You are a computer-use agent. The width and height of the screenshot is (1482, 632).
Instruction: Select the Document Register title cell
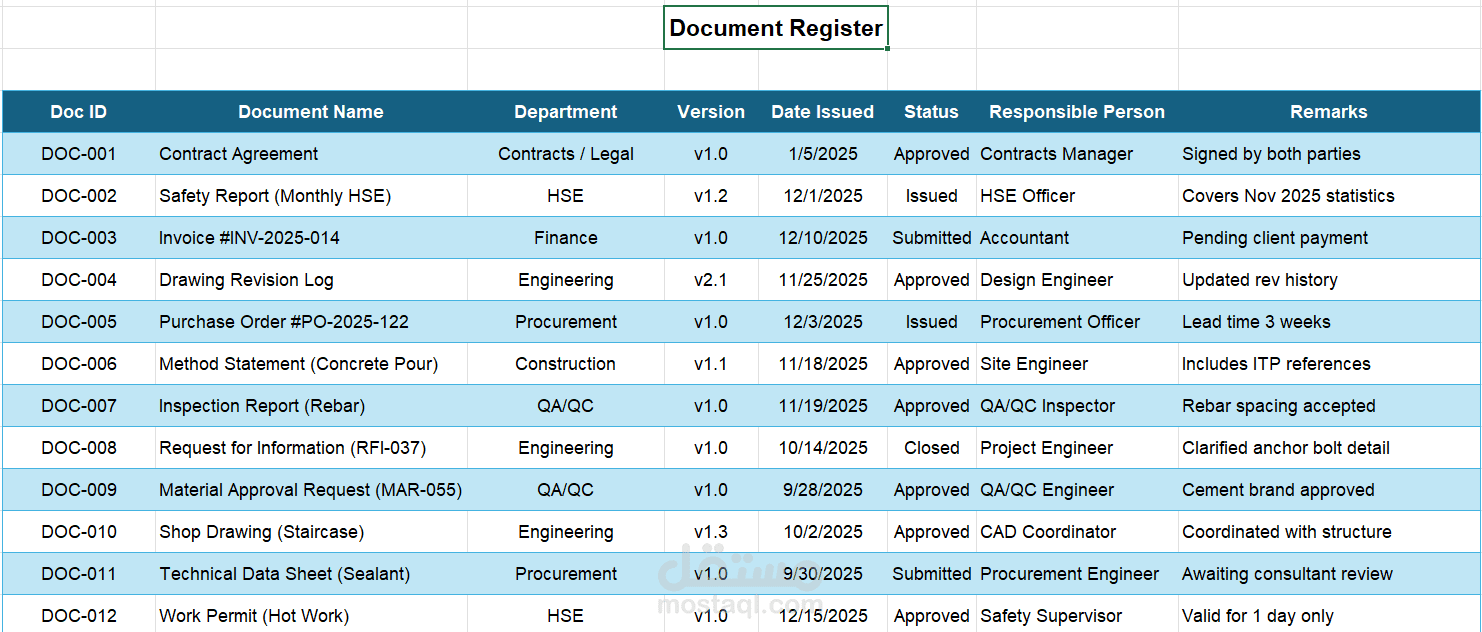coord(776,28)
